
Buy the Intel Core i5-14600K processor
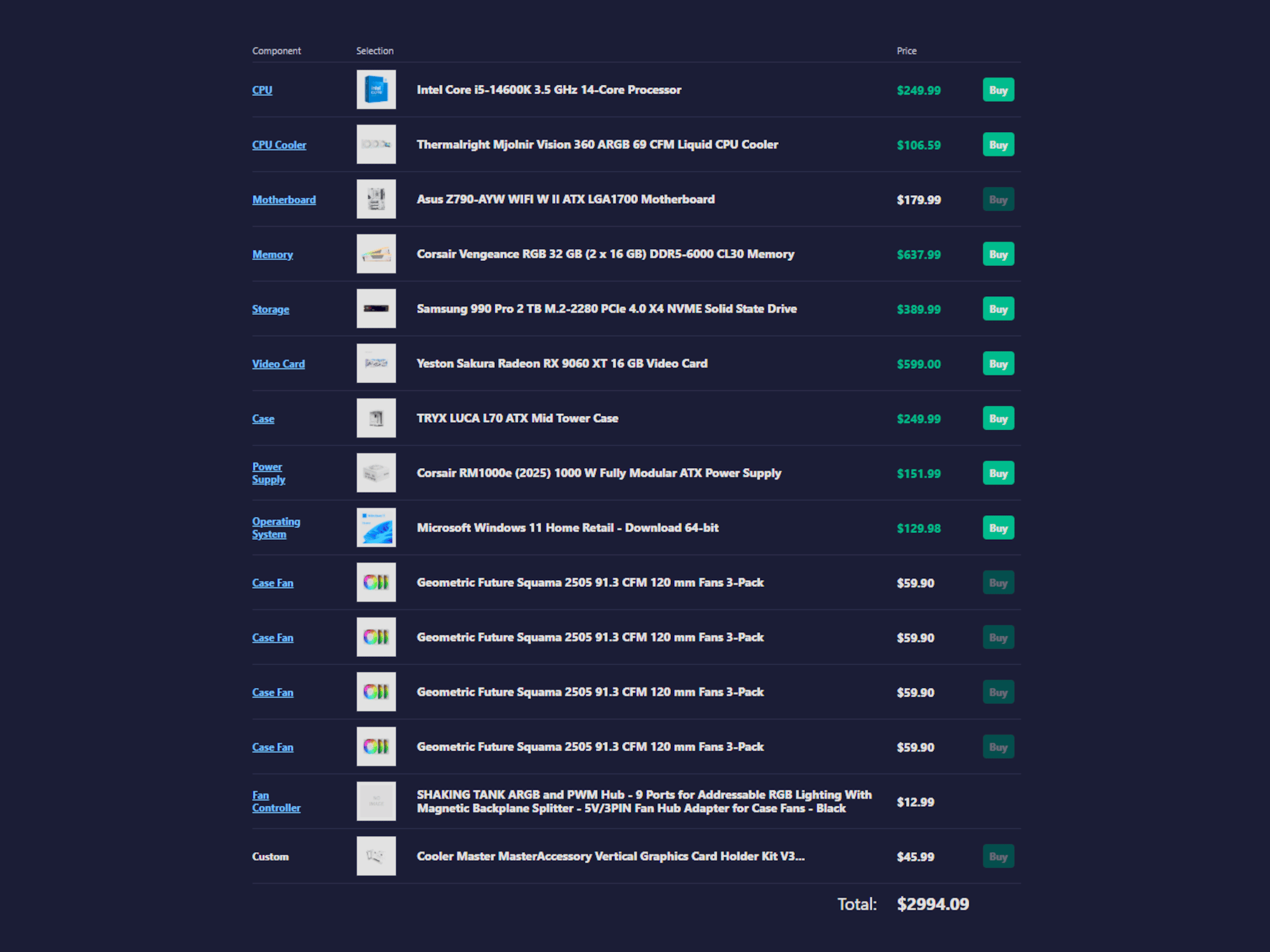(x=998, y=90)
